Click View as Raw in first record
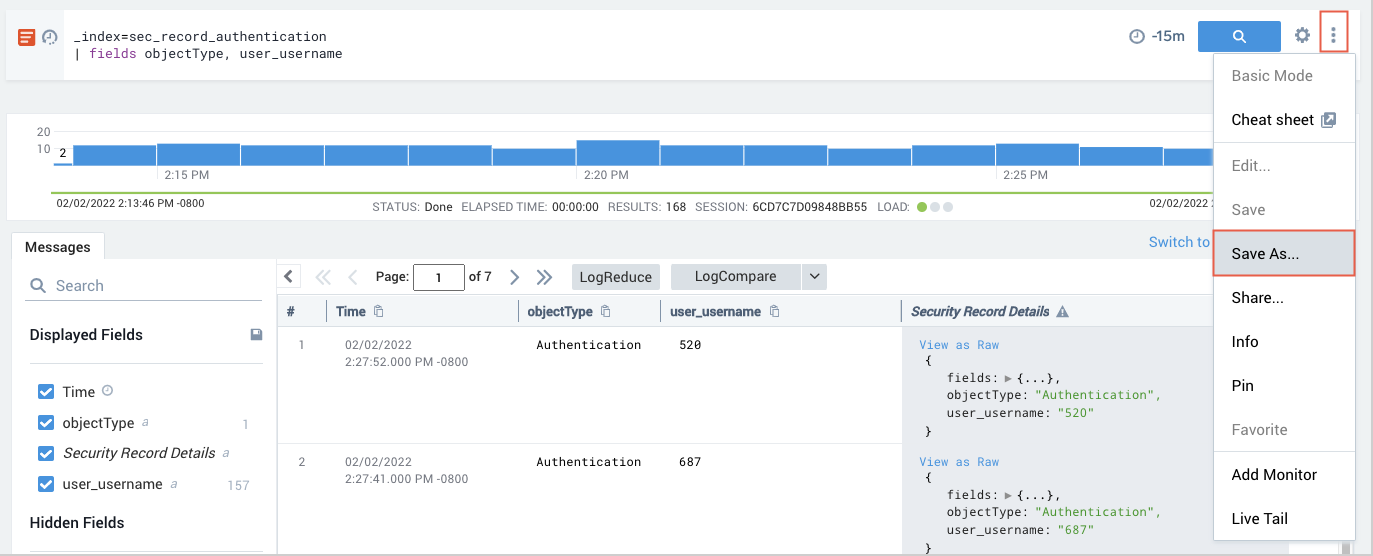Image resolution: width=1373 pixels, height=556 pixels. pyautogui.click(x=959, y=345)
